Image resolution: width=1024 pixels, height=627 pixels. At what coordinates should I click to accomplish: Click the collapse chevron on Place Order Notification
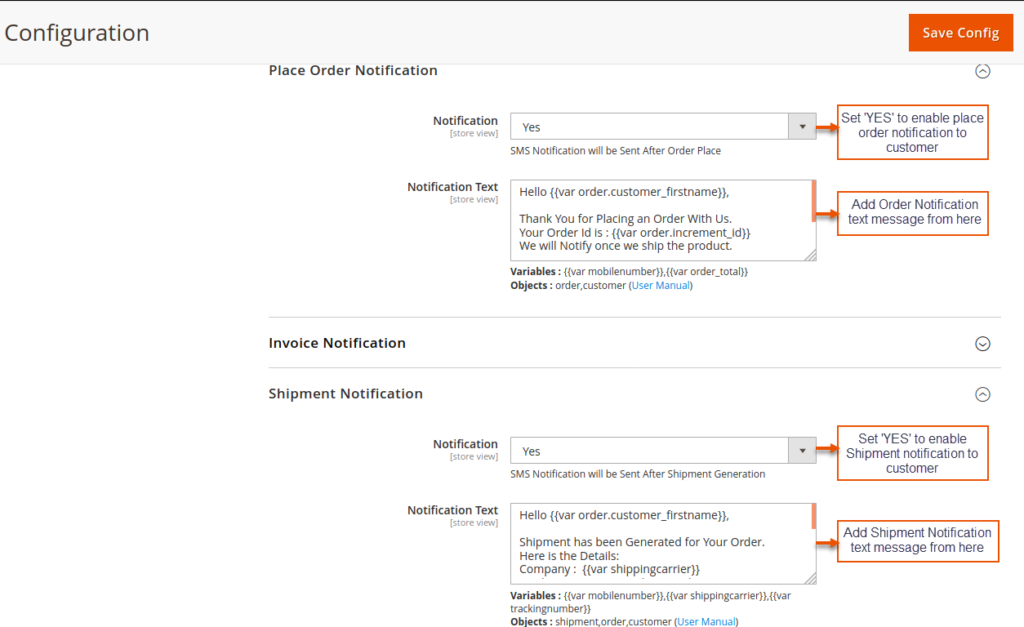click(983, 71)
